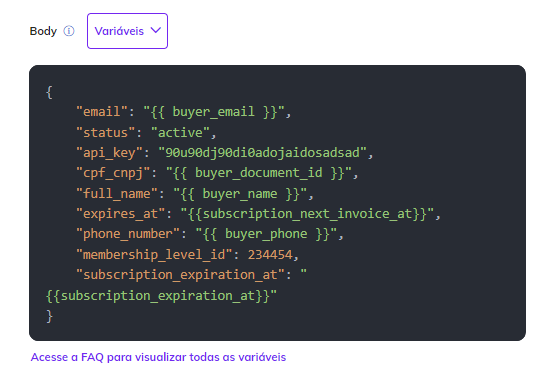Screen dimensions: 540x372
Task: Click the "Body" label
Action: pyautogui.click(x=43, y=31)
